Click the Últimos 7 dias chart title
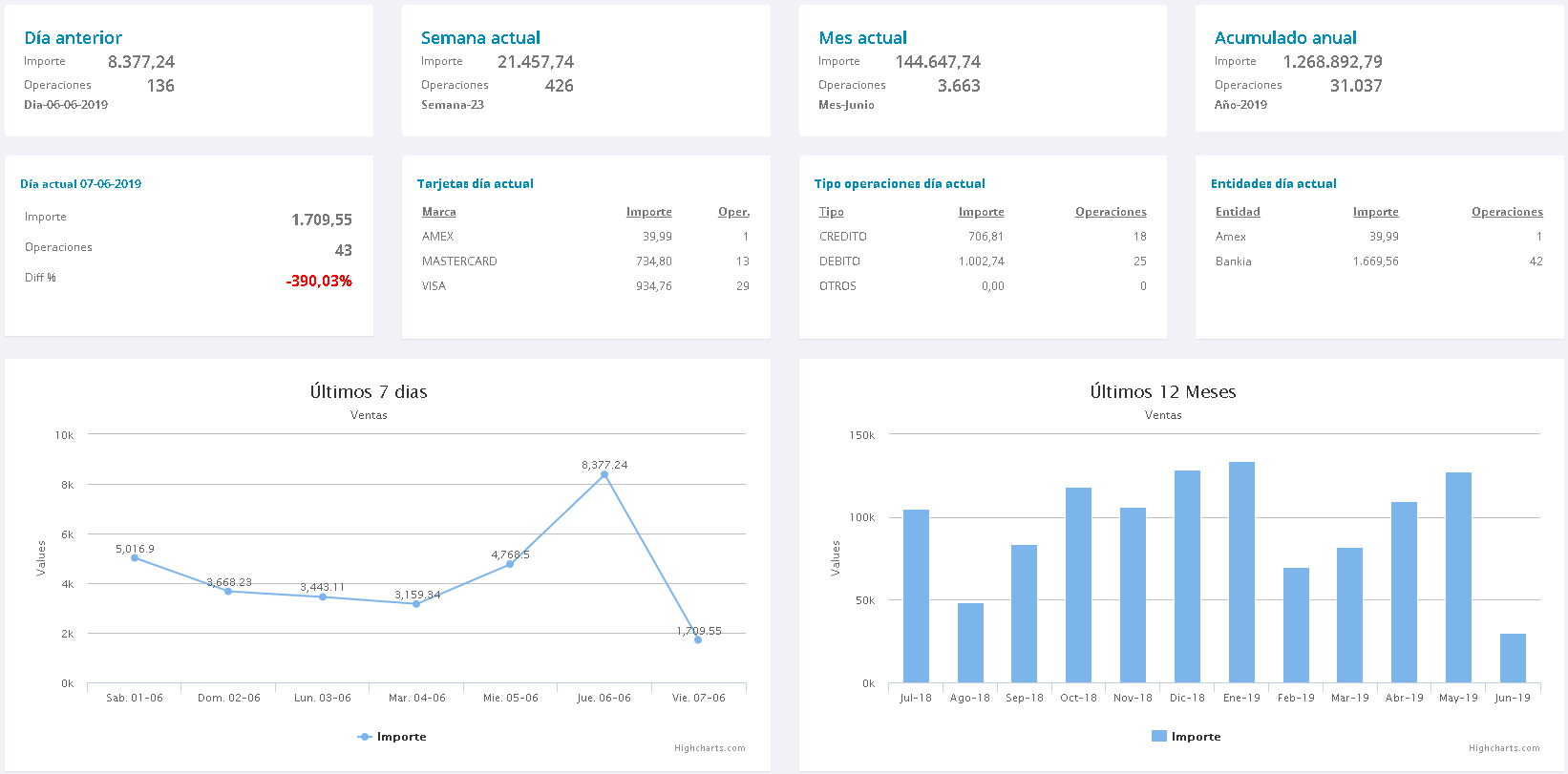 (x=369, y=391)
